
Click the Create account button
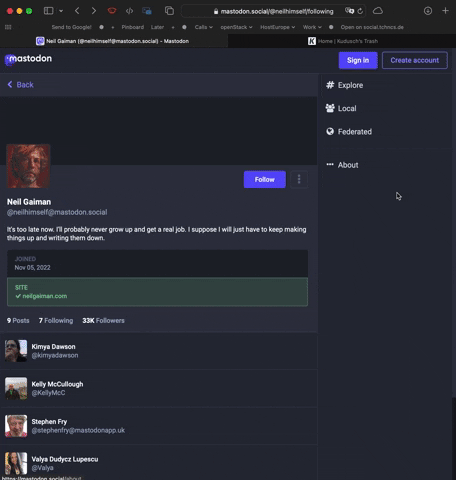point(415,60)
